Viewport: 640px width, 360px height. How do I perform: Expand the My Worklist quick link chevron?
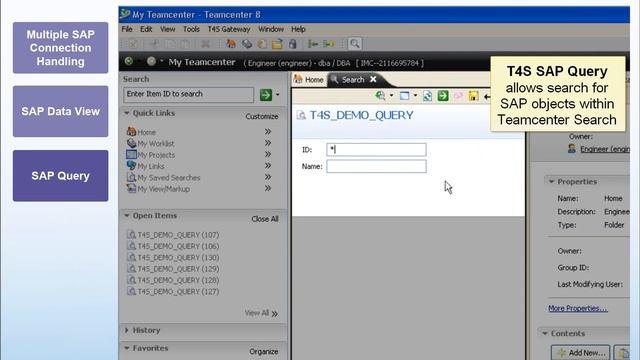pos(268,143)
